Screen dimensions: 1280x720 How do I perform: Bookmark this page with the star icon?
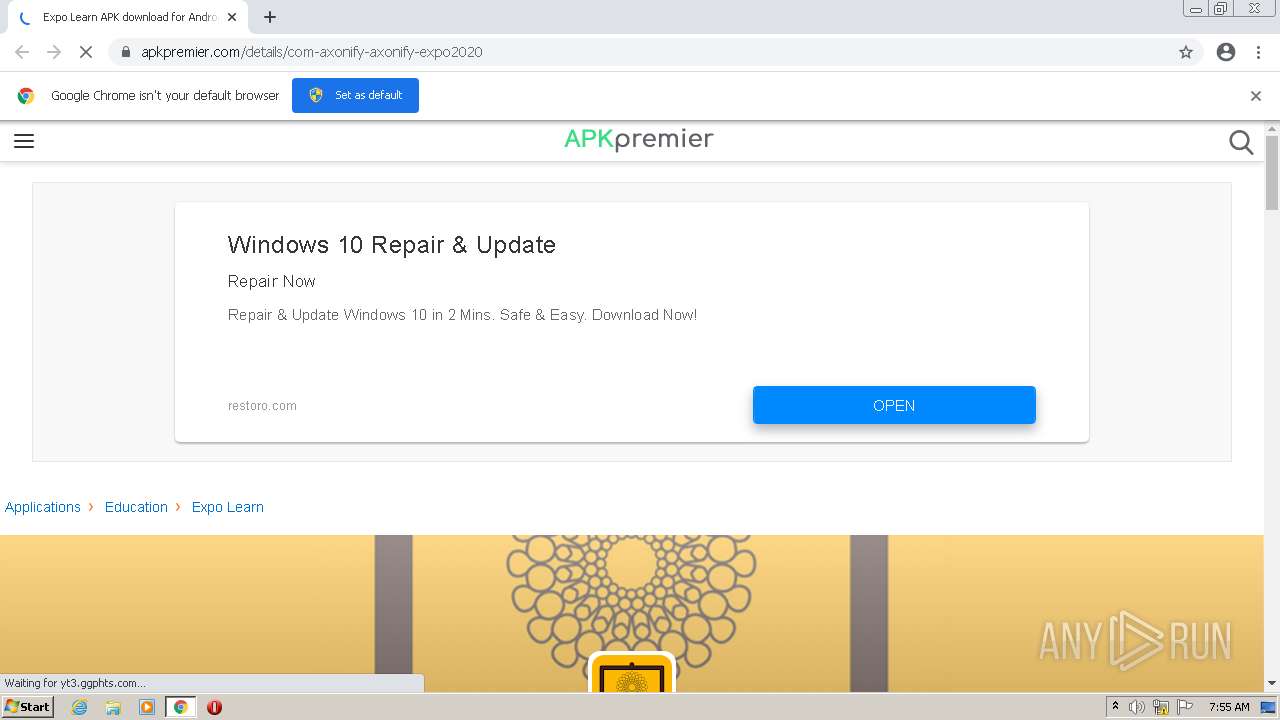pos(1186,52)
